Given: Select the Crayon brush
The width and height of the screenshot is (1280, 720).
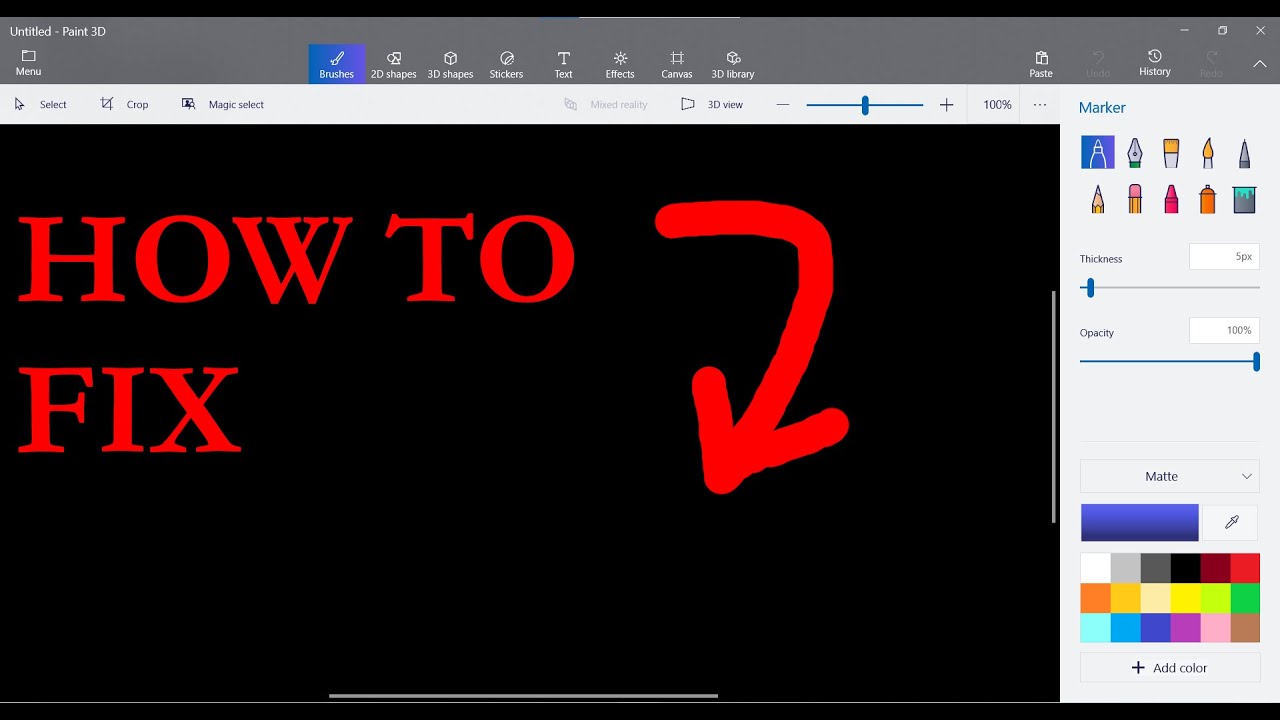Looking at the screenshot, I should [1171, 198].
